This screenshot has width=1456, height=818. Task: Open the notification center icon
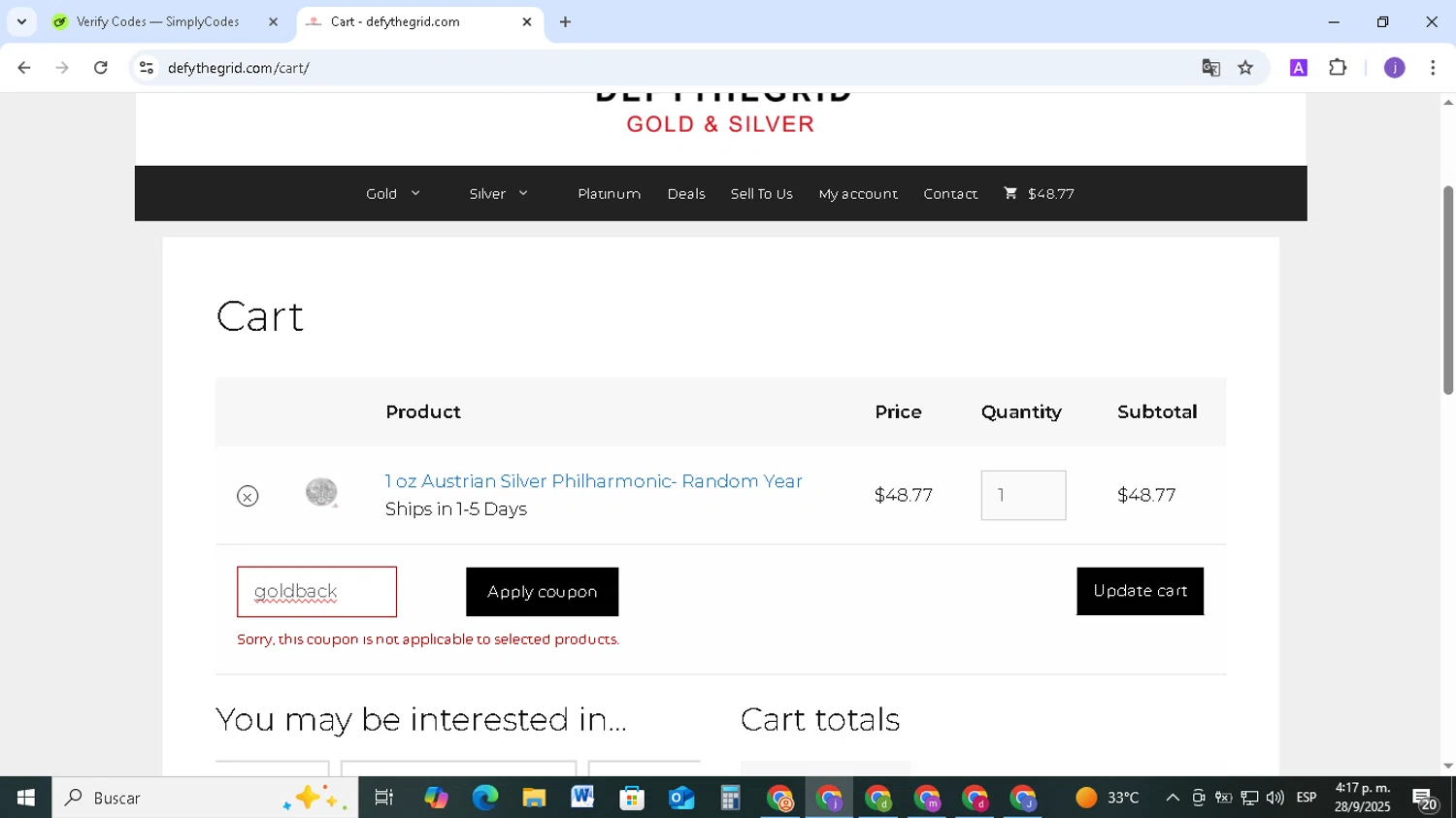pyautogui.click(x=1426, y=799)
